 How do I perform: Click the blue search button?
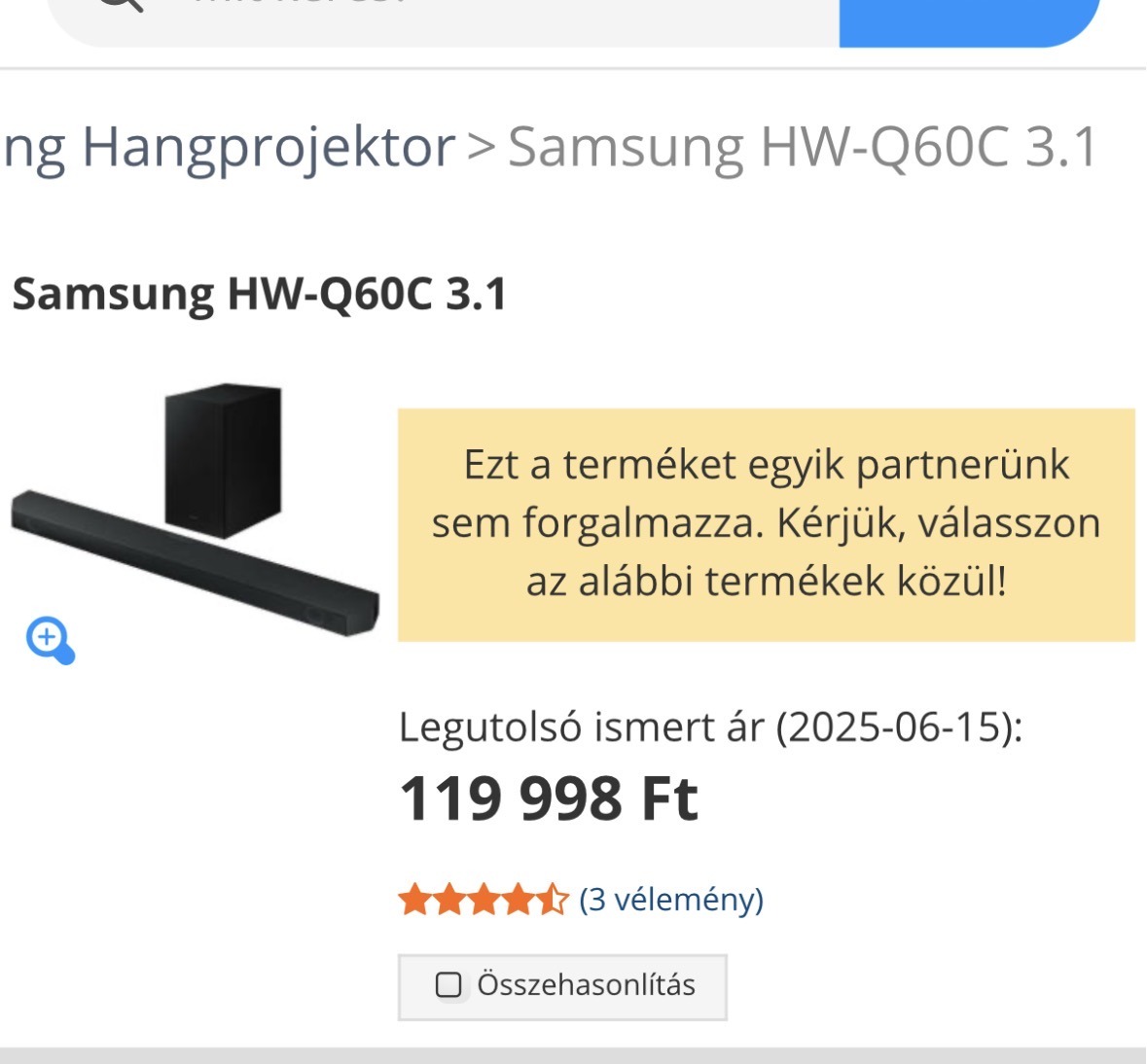pos(970,22)
